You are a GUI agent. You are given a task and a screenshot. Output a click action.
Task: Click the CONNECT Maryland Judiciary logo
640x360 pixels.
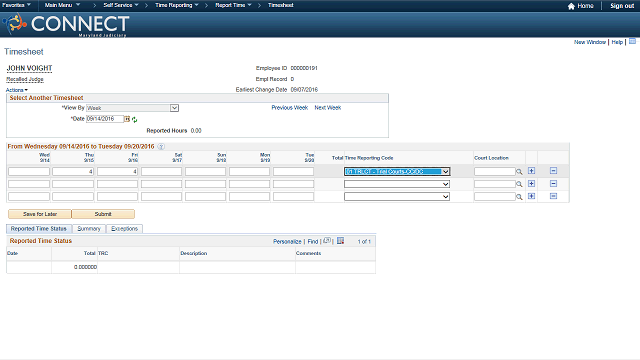tap(66, 25)
